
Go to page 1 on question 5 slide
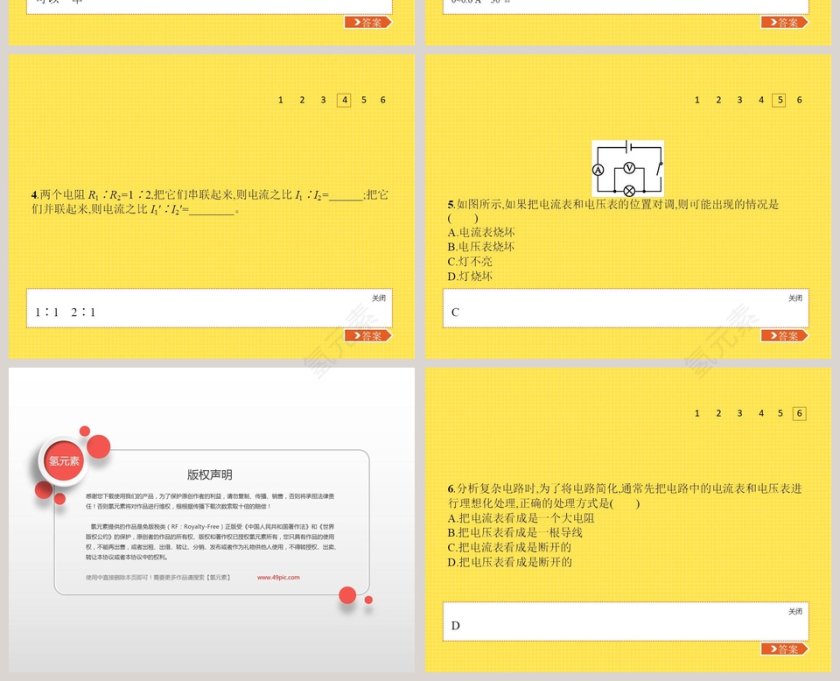click(x=697, y=100)
